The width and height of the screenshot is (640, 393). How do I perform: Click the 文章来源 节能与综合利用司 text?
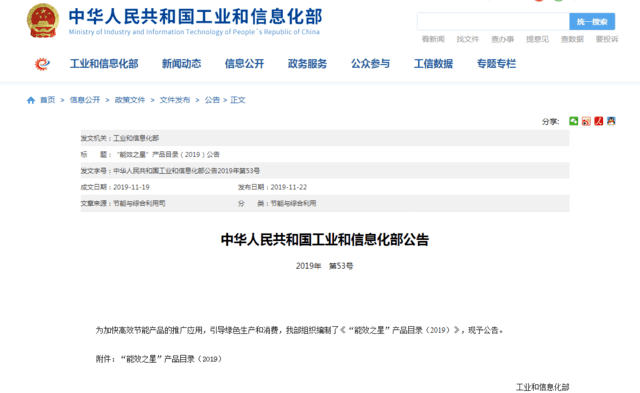tap(139, 203)
